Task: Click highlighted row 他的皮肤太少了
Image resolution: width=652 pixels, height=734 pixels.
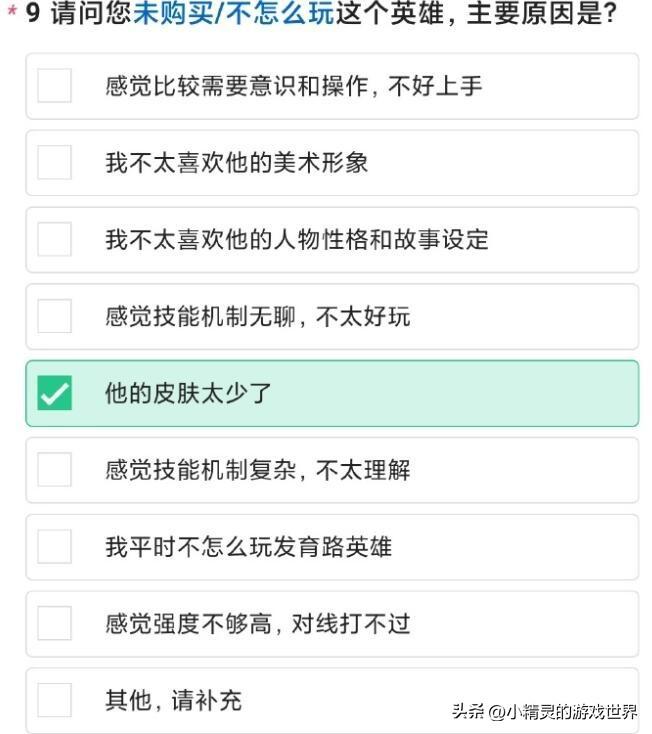Action: pyautogui.click(x=332, y=393)
